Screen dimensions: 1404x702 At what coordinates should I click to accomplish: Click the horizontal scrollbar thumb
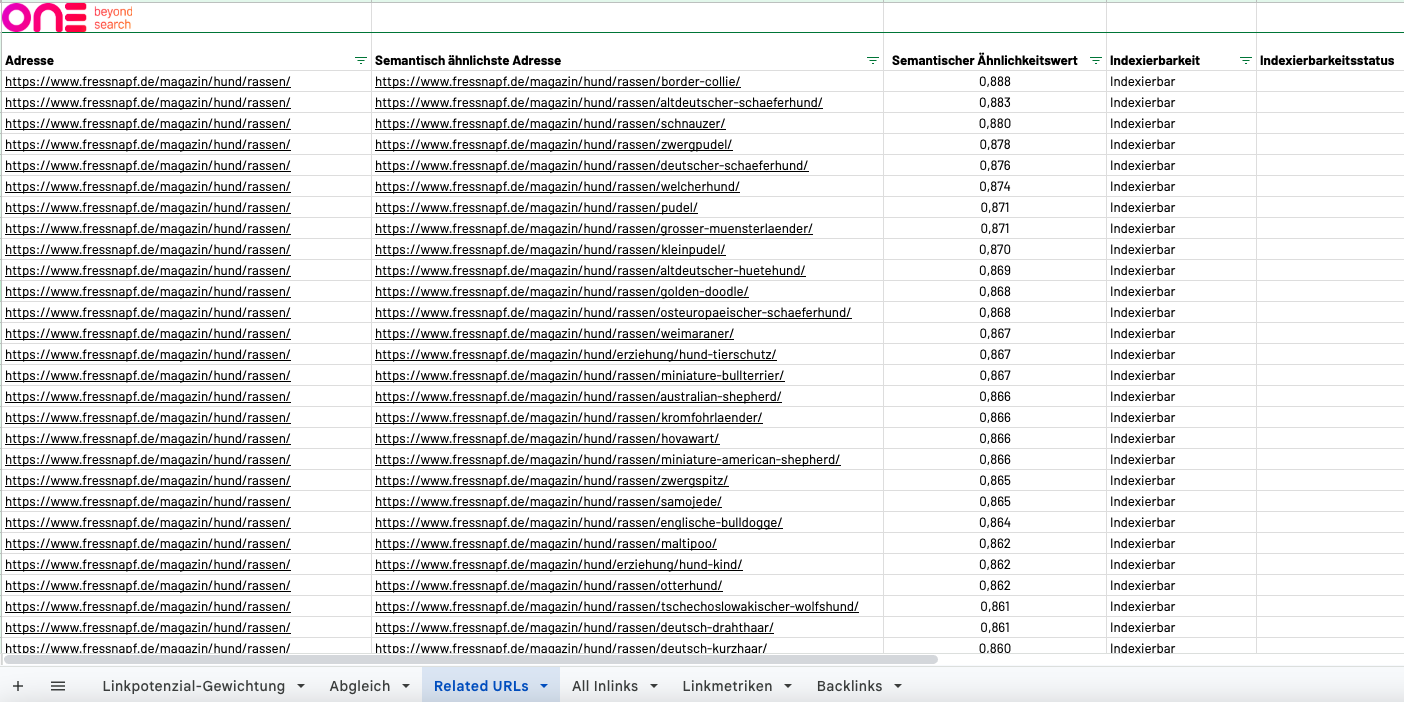click(471, 660)
